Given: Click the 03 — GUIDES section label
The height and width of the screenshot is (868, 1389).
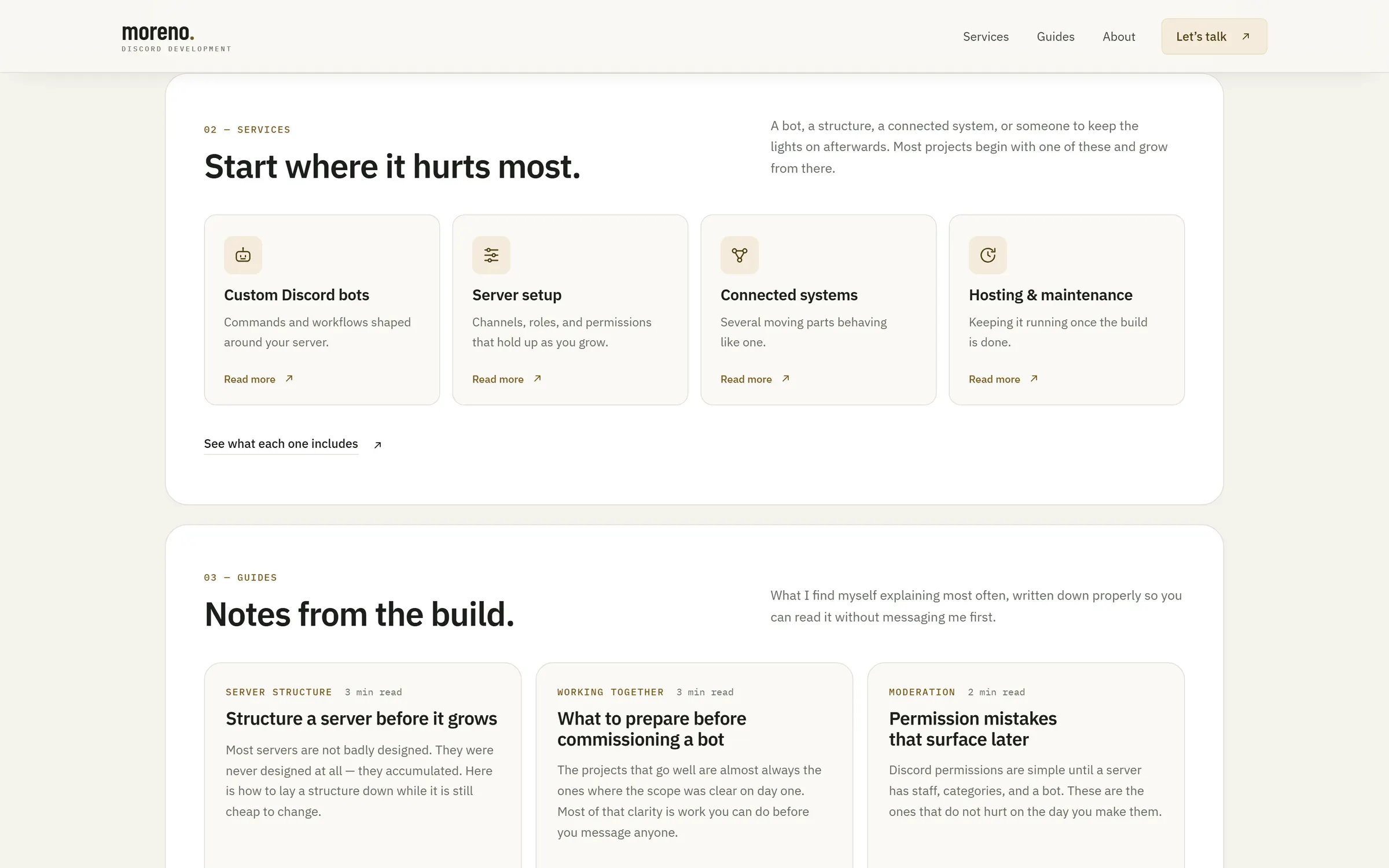Looking at the screenshot, I should [240, 578].
